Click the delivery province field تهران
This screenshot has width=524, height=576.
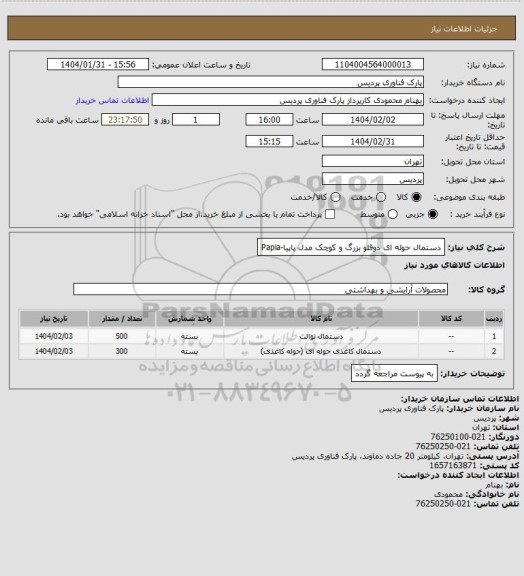click(373, 161)
